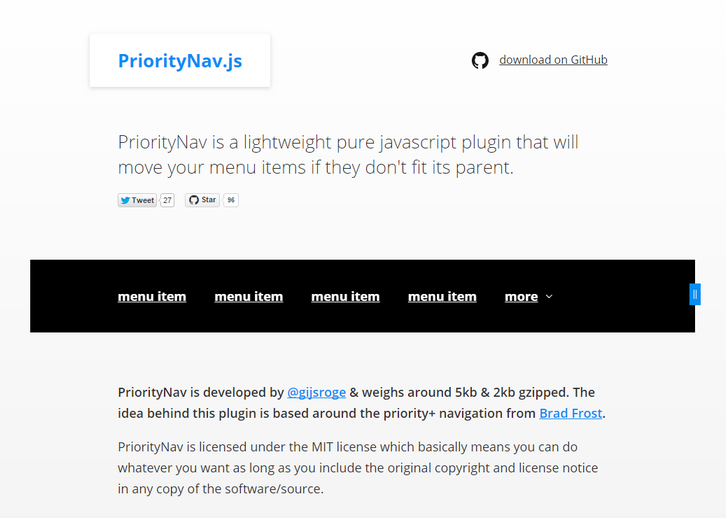This screenshot has width=726, height=518.
Task: Follow the Brad Frost link
Action: (571, 414)
